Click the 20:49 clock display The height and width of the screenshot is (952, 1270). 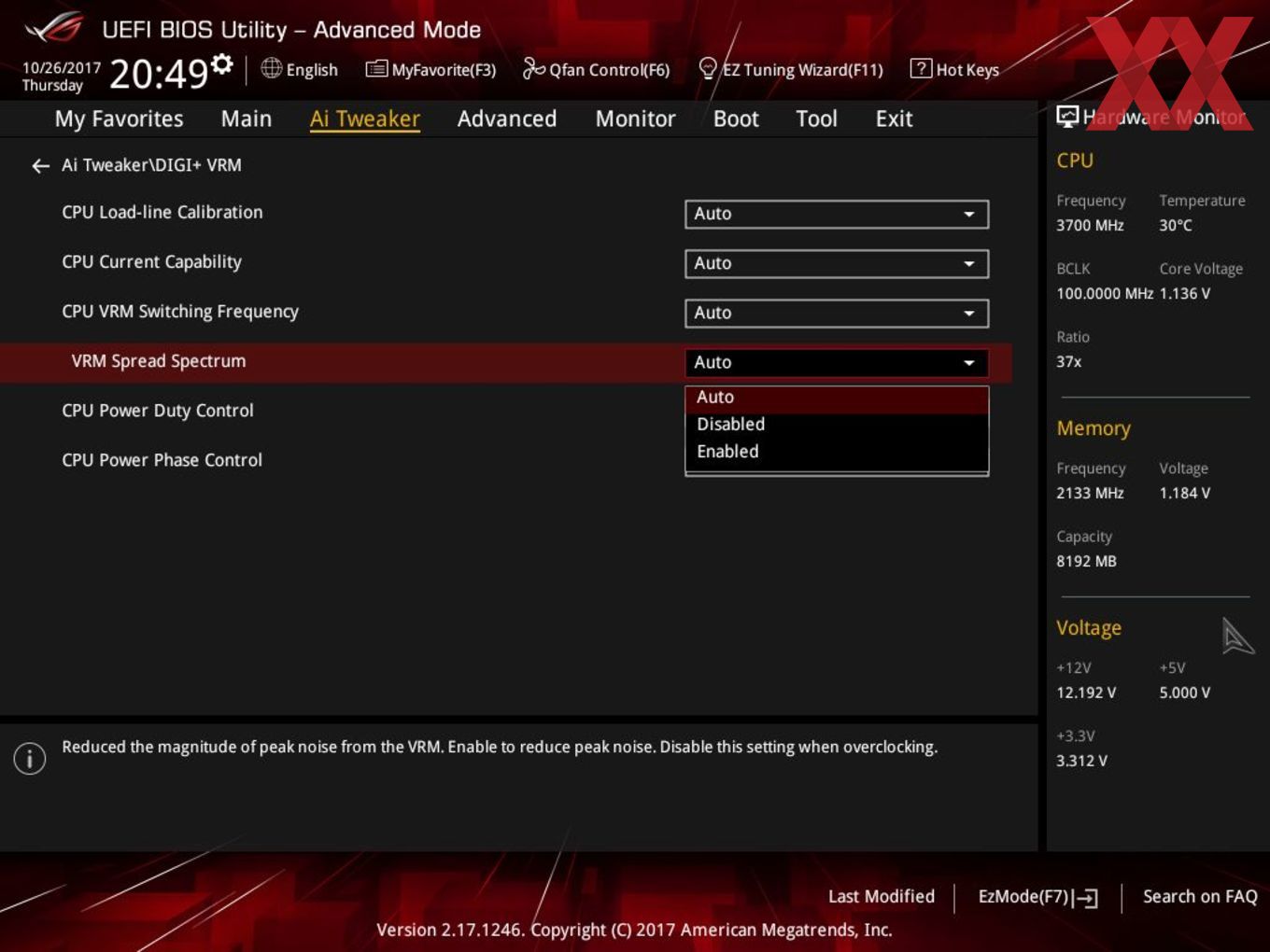(159, 74)
